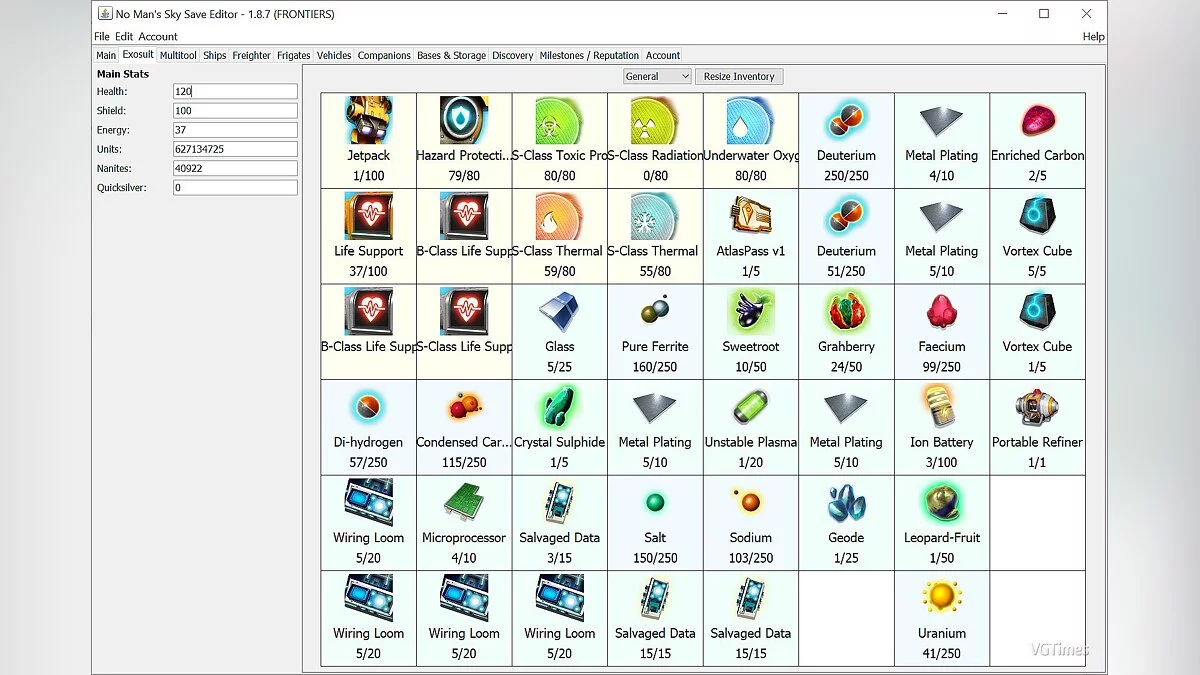Open the File menu

point(102,37)
